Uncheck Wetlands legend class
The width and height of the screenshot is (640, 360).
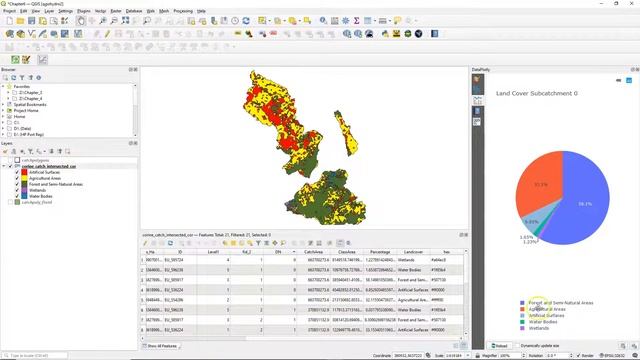coord(17,190)
